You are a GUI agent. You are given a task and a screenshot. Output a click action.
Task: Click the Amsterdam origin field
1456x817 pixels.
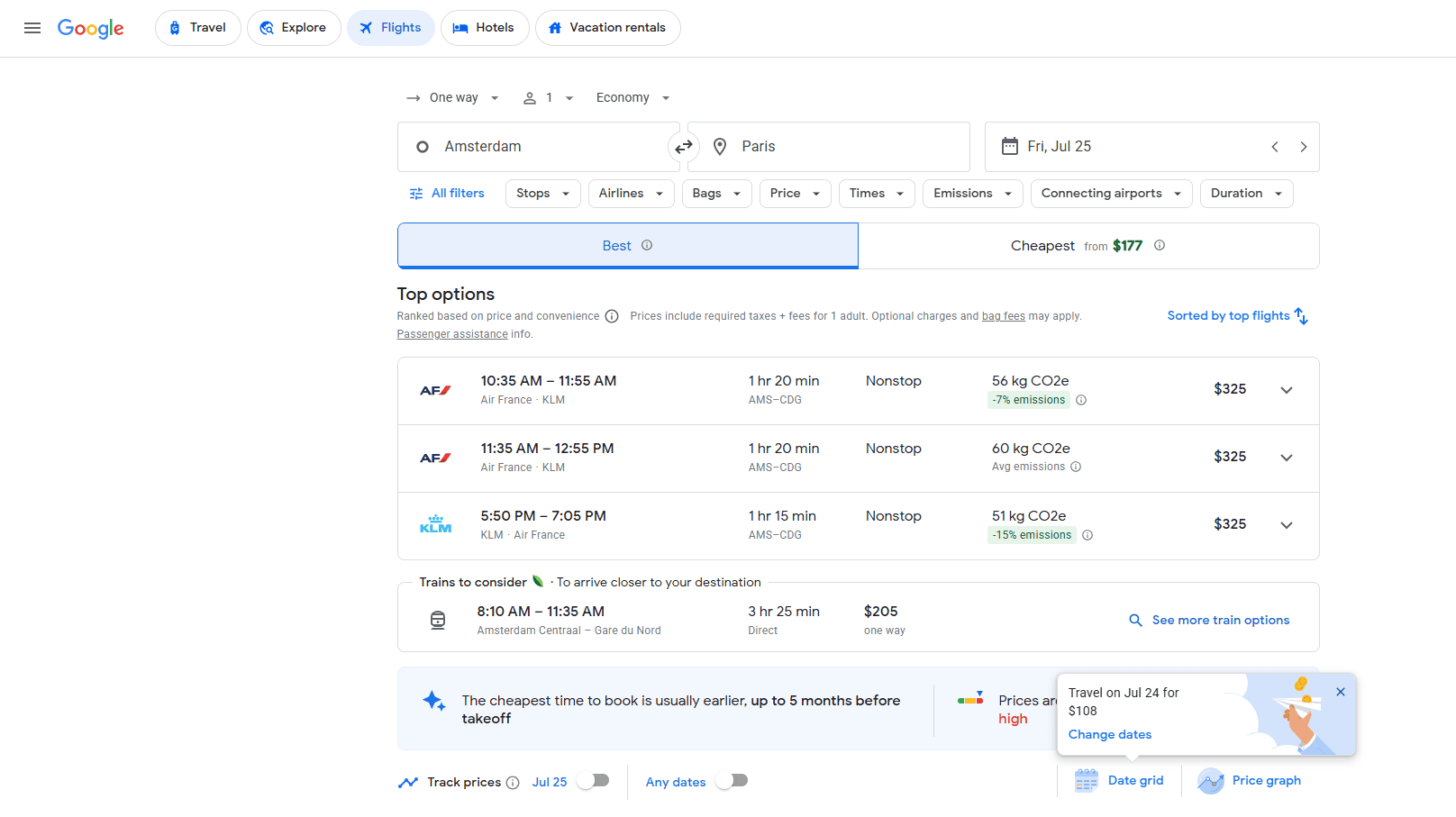coord(538,147)
